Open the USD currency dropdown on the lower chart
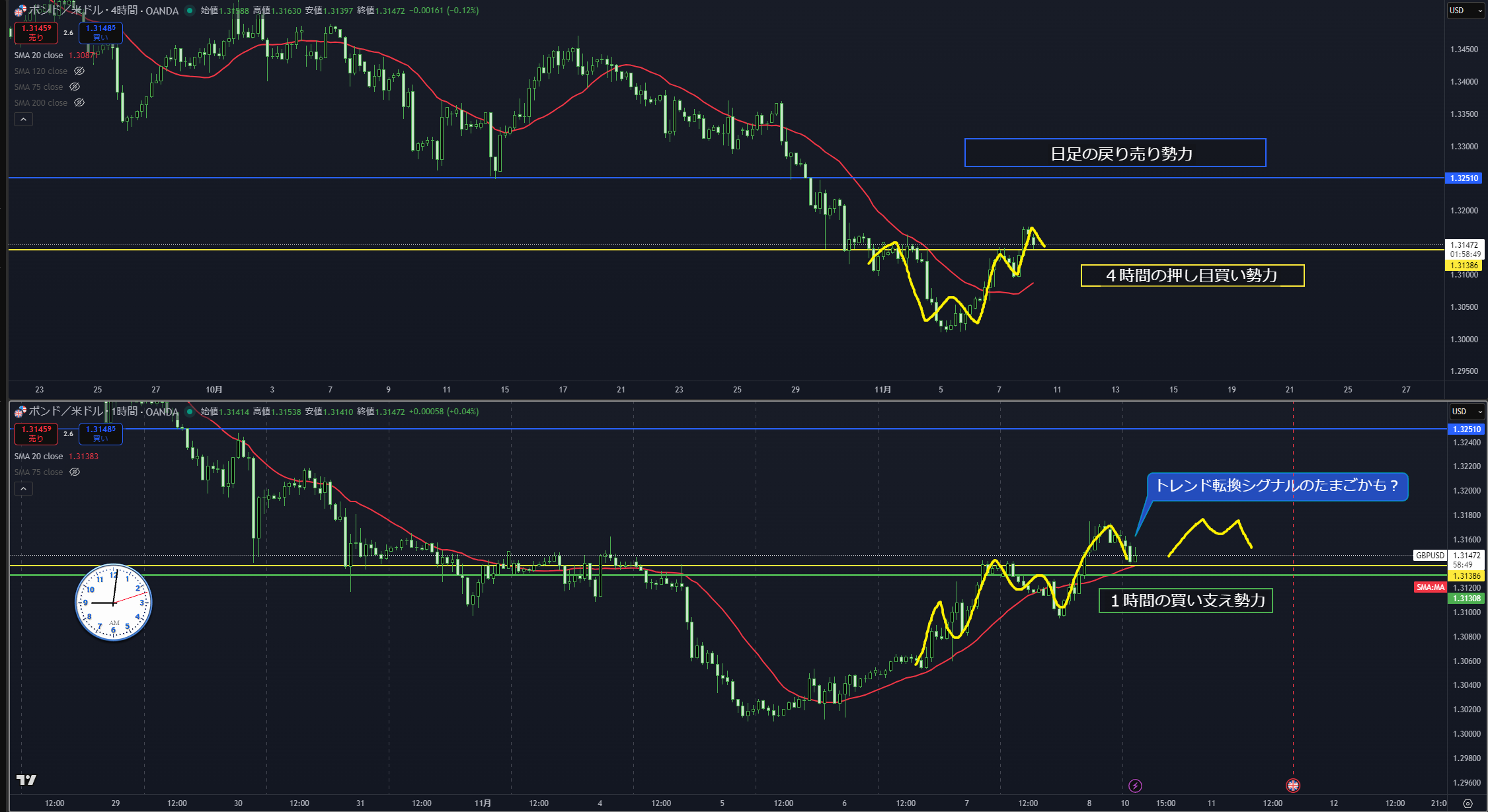Screen dimensions: 1488x812 (x=1467, y=412)
